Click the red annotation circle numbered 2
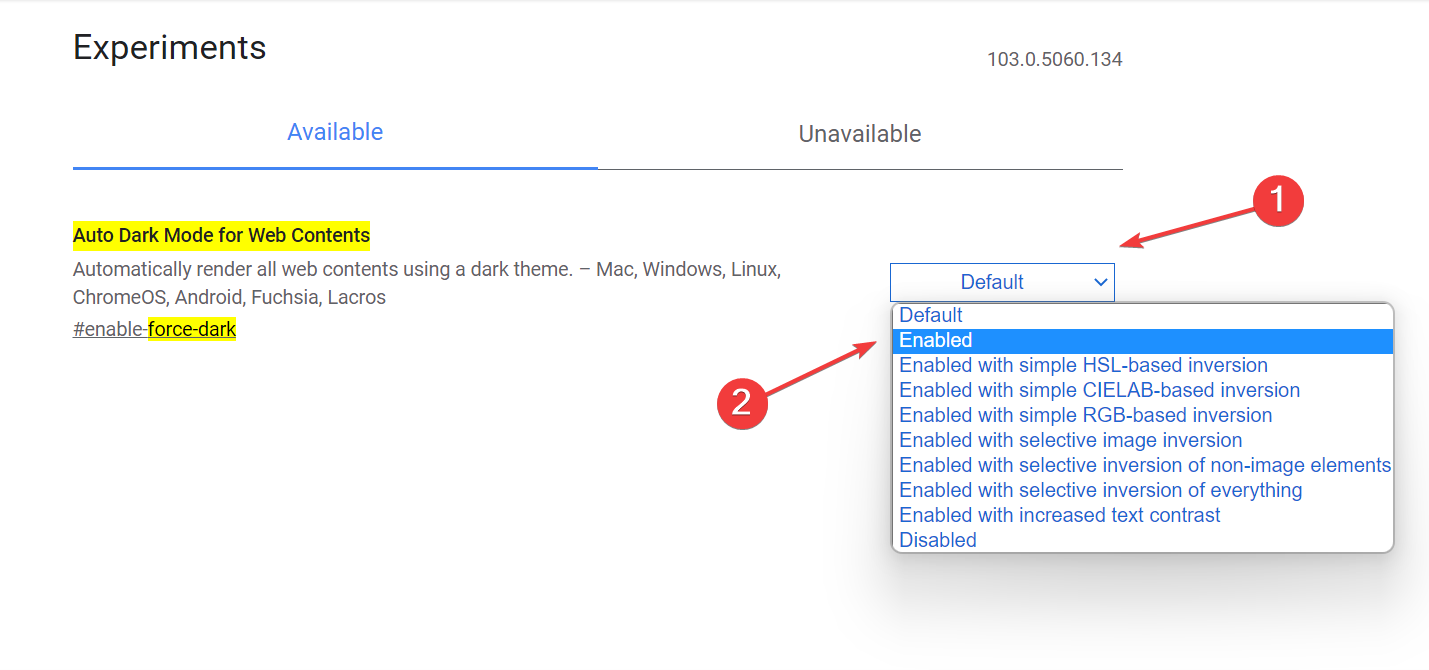The image size is (1429, 670). tap(742, 402)
